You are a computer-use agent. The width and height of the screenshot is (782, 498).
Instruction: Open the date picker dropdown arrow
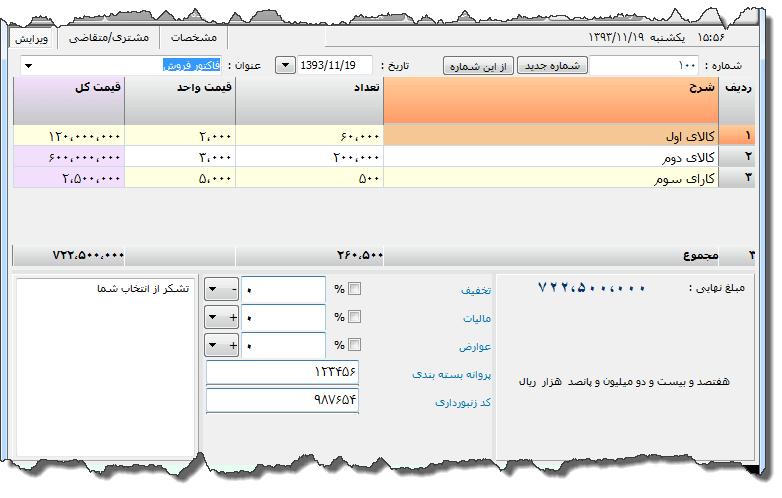click(285, 65)
